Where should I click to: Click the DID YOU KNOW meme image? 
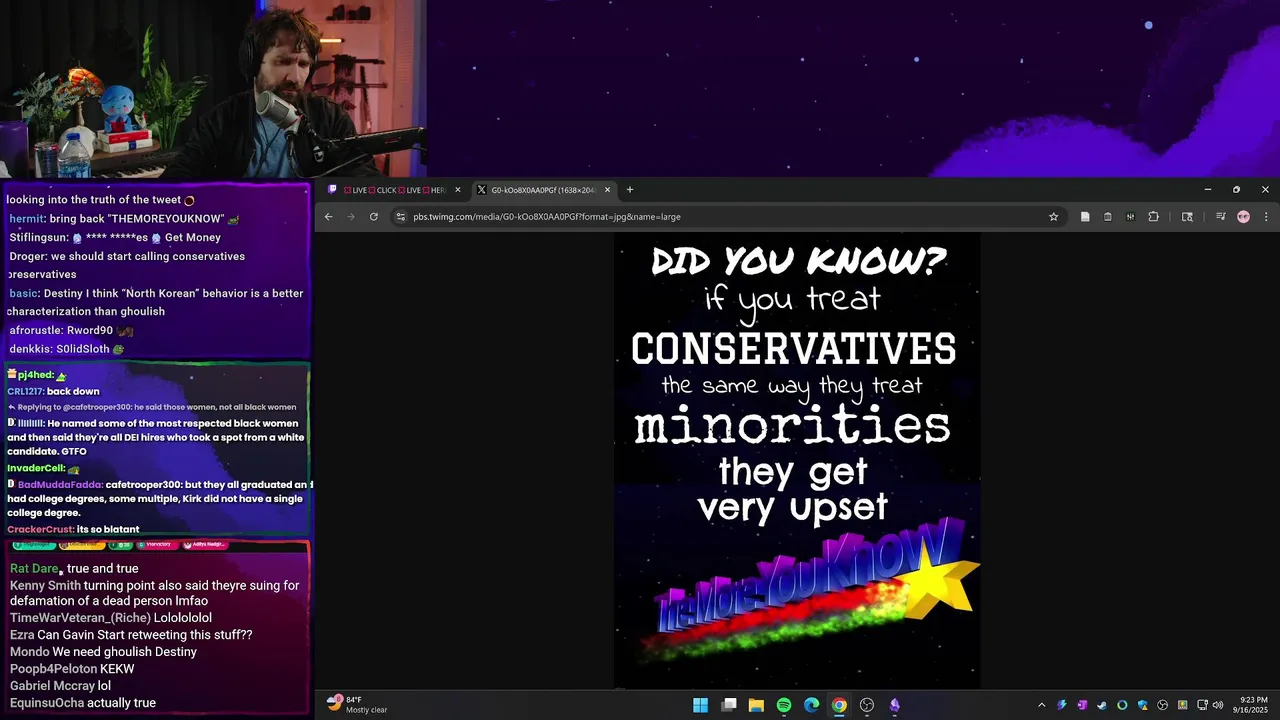[797, 460]
